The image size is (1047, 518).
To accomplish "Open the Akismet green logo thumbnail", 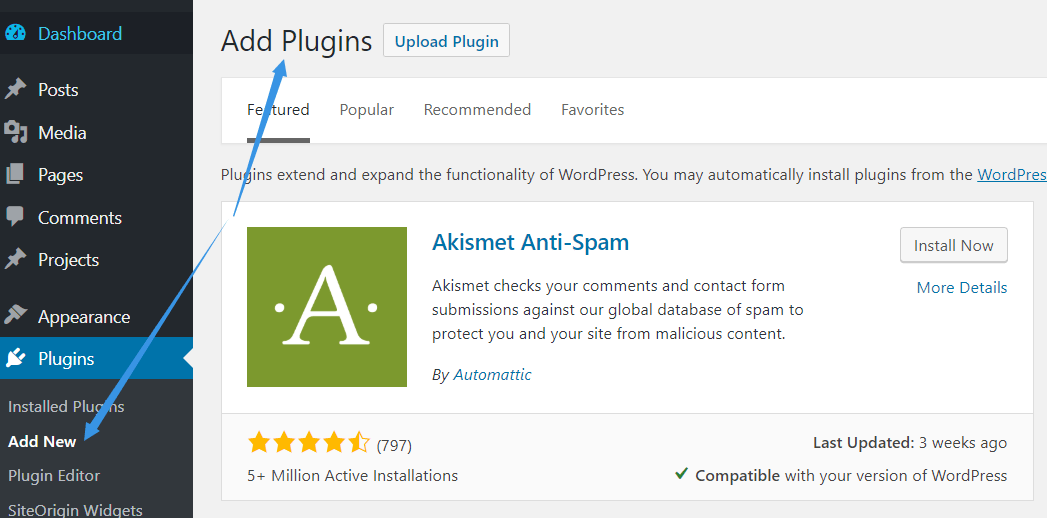I will (x=327, y=306).
